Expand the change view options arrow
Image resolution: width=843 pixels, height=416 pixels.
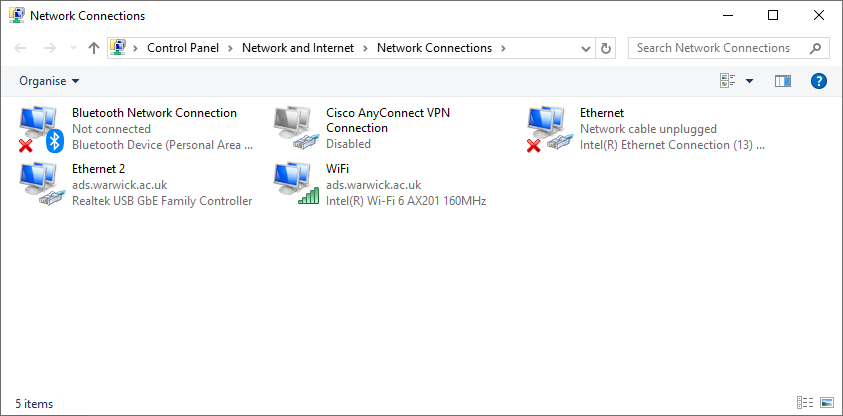tap(749, 81)
